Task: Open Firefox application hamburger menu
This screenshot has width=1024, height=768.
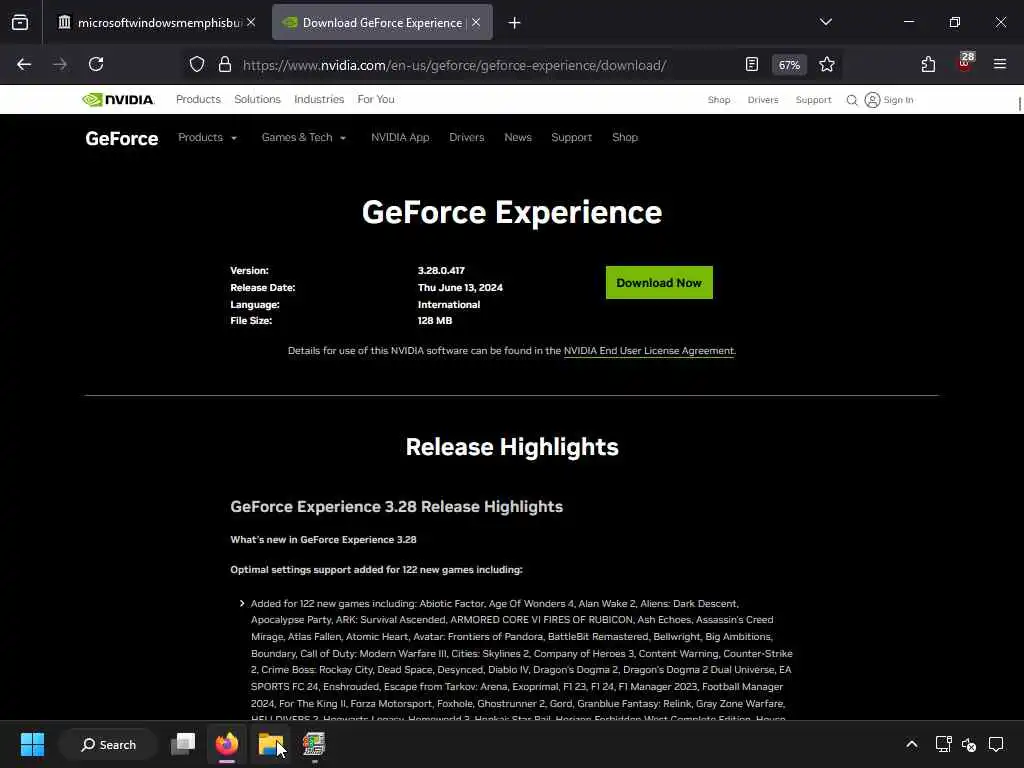Action: click(x=1000, y=64)
